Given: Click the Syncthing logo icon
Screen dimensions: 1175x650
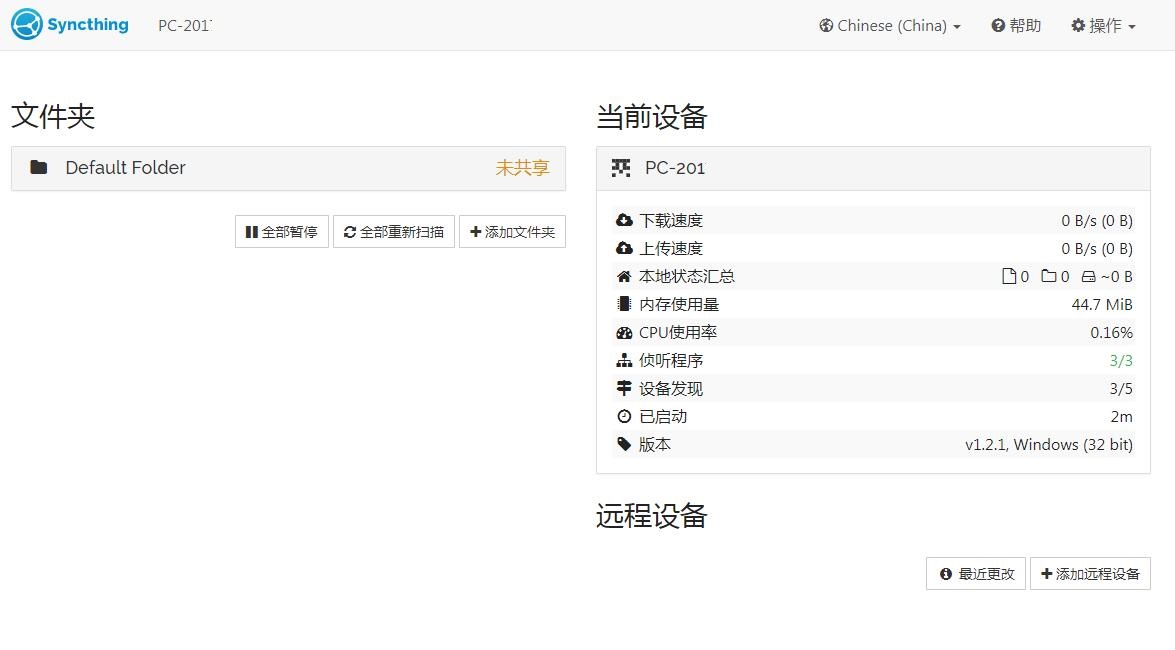Looking at the screenshot, I should point(27,25).
